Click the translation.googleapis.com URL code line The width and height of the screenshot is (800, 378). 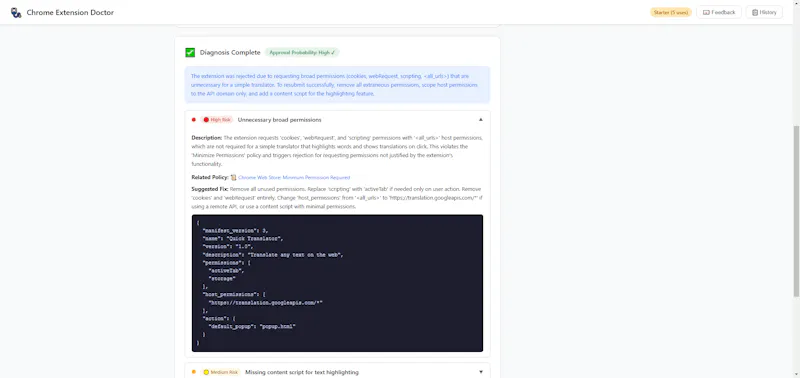point(265,303)
